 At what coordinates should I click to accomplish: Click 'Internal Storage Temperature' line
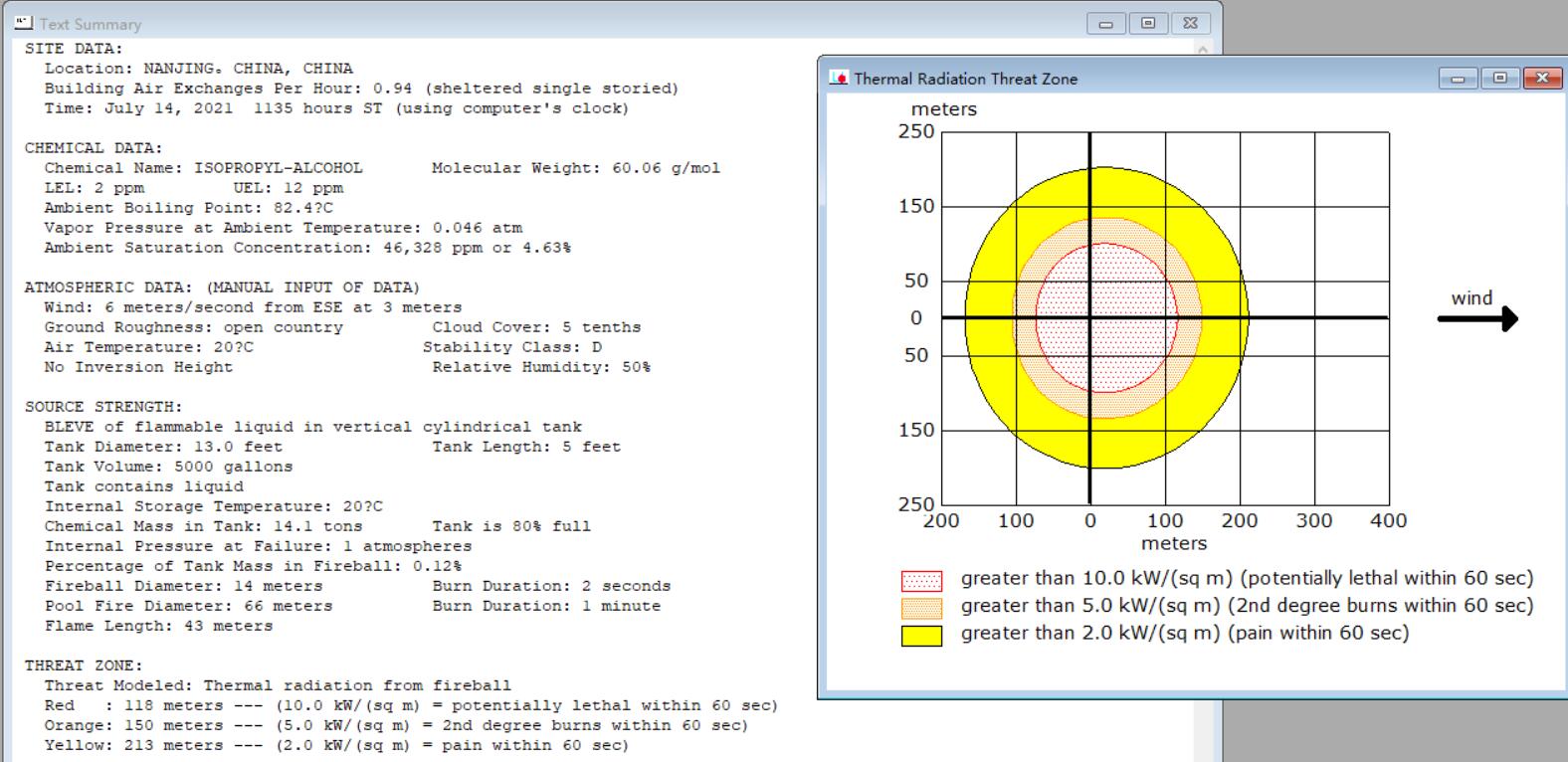(x=213, y=506)
